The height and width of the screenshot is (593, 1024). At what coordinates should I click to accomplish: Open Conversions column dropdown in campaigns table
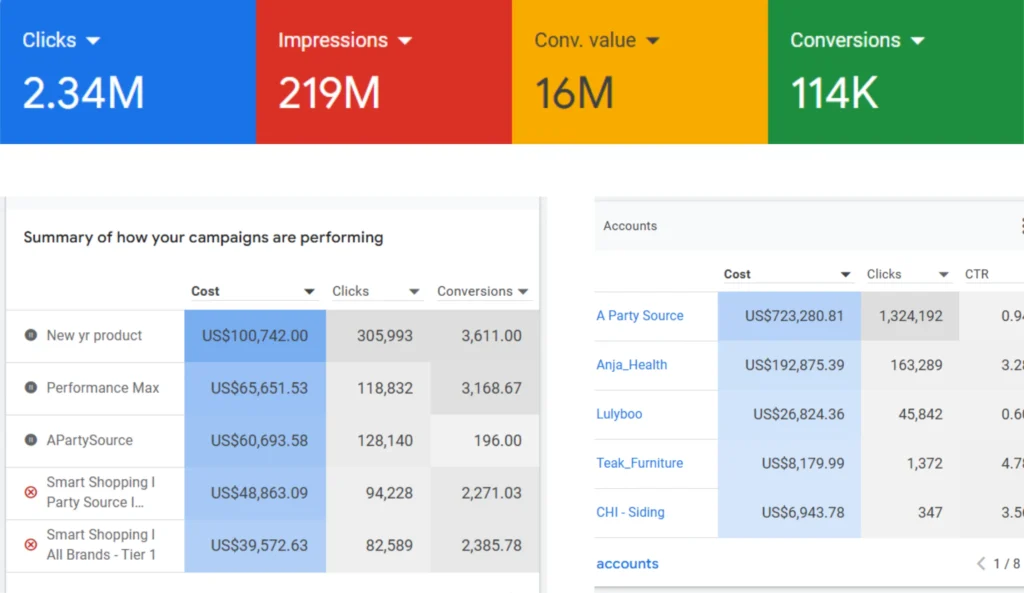coord(521,292)
